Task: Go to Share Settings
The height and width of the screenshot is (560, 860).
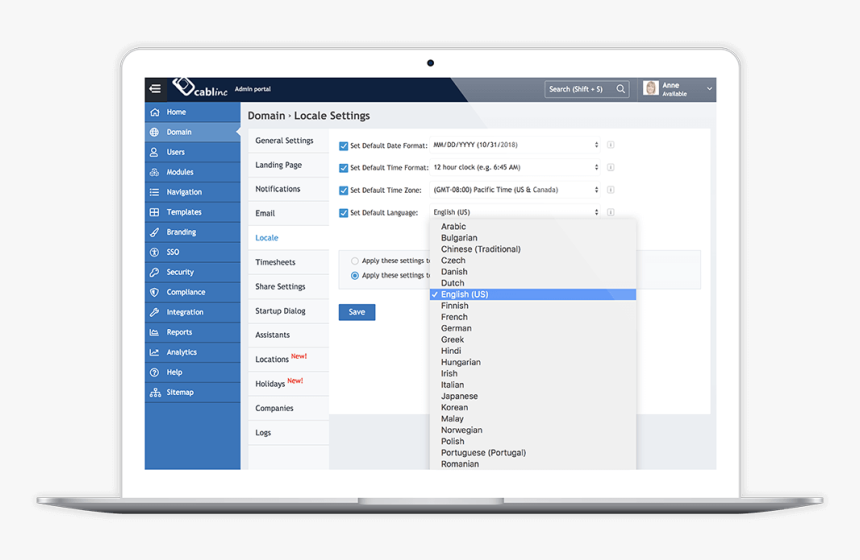Action: (x=288, y=286)
